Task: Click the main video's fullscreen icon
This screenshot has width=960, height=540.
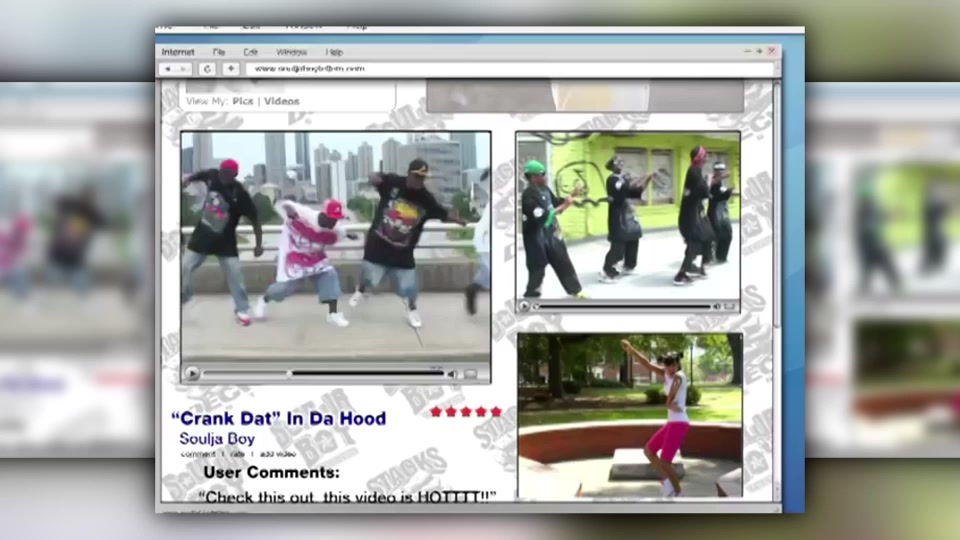Action: [x=470, y=374]
